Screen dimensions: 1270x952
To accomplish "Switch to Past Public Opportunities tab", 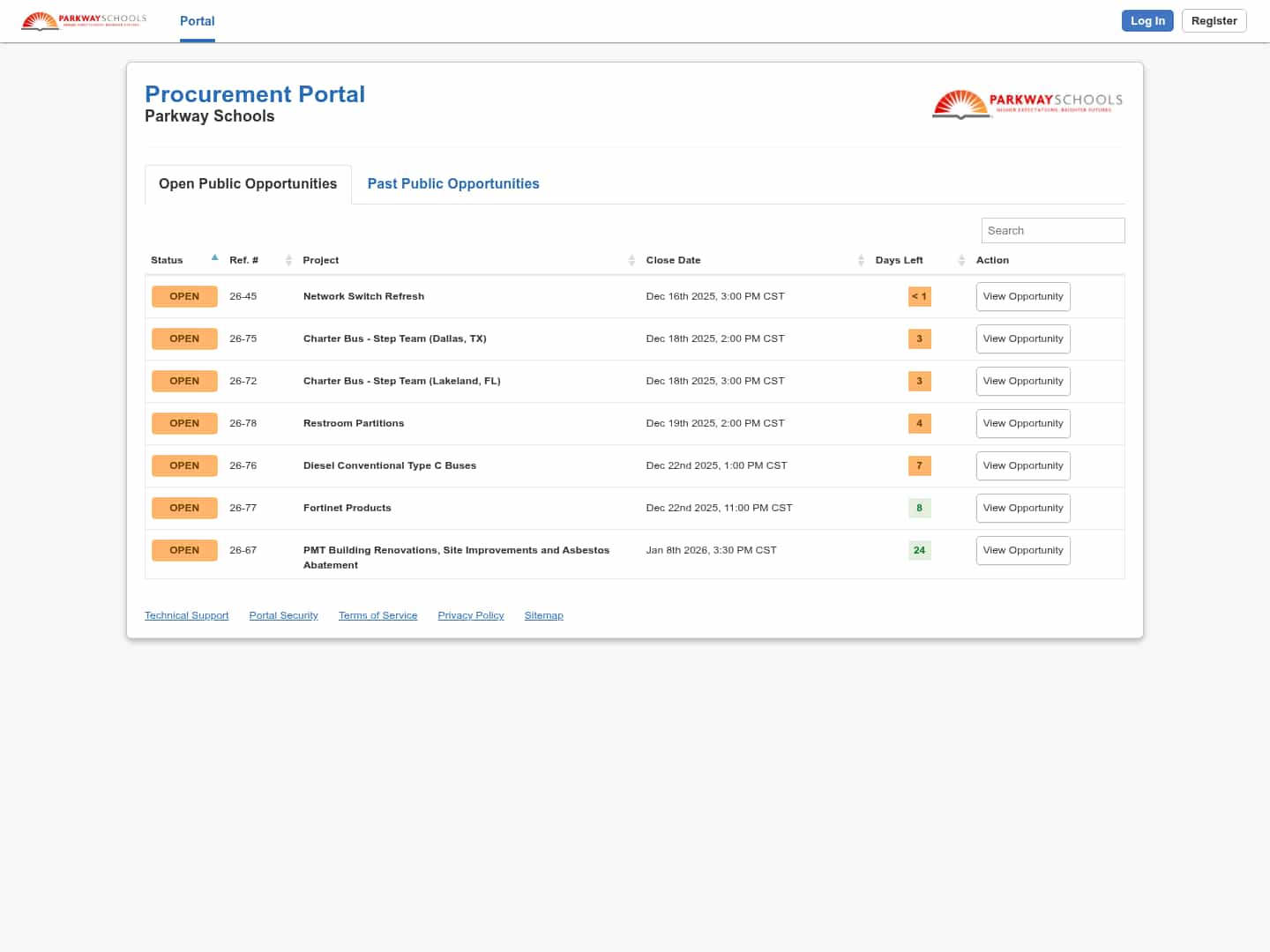I will [x=453, y=183].
